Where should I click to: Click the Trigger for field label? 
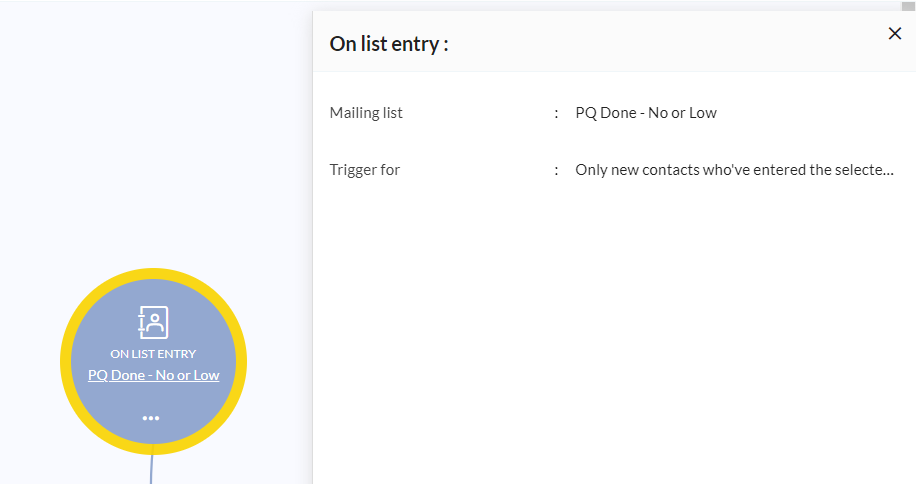pyautogui.click(x=364, y=170)
